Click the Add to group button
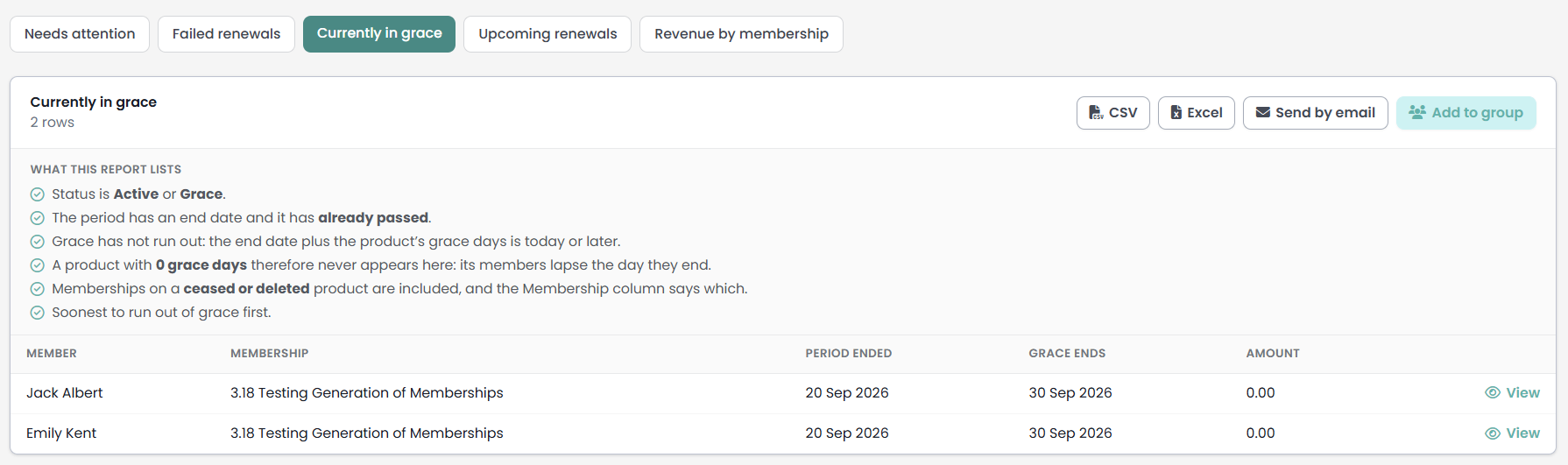Screen dimensions: 1568x465 1466,113
